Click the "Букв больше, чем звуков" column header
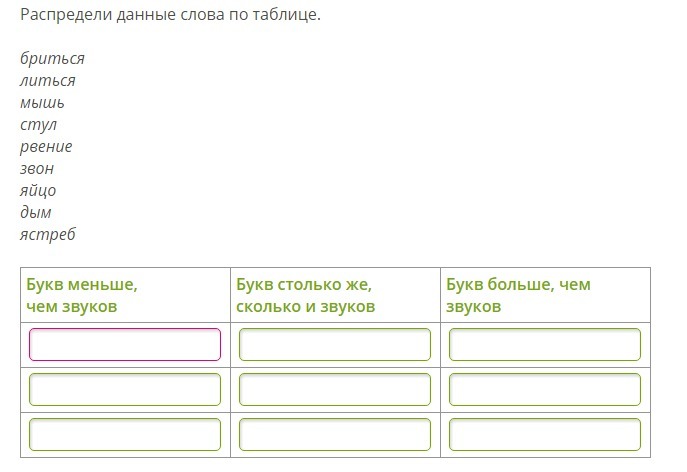 519,295
